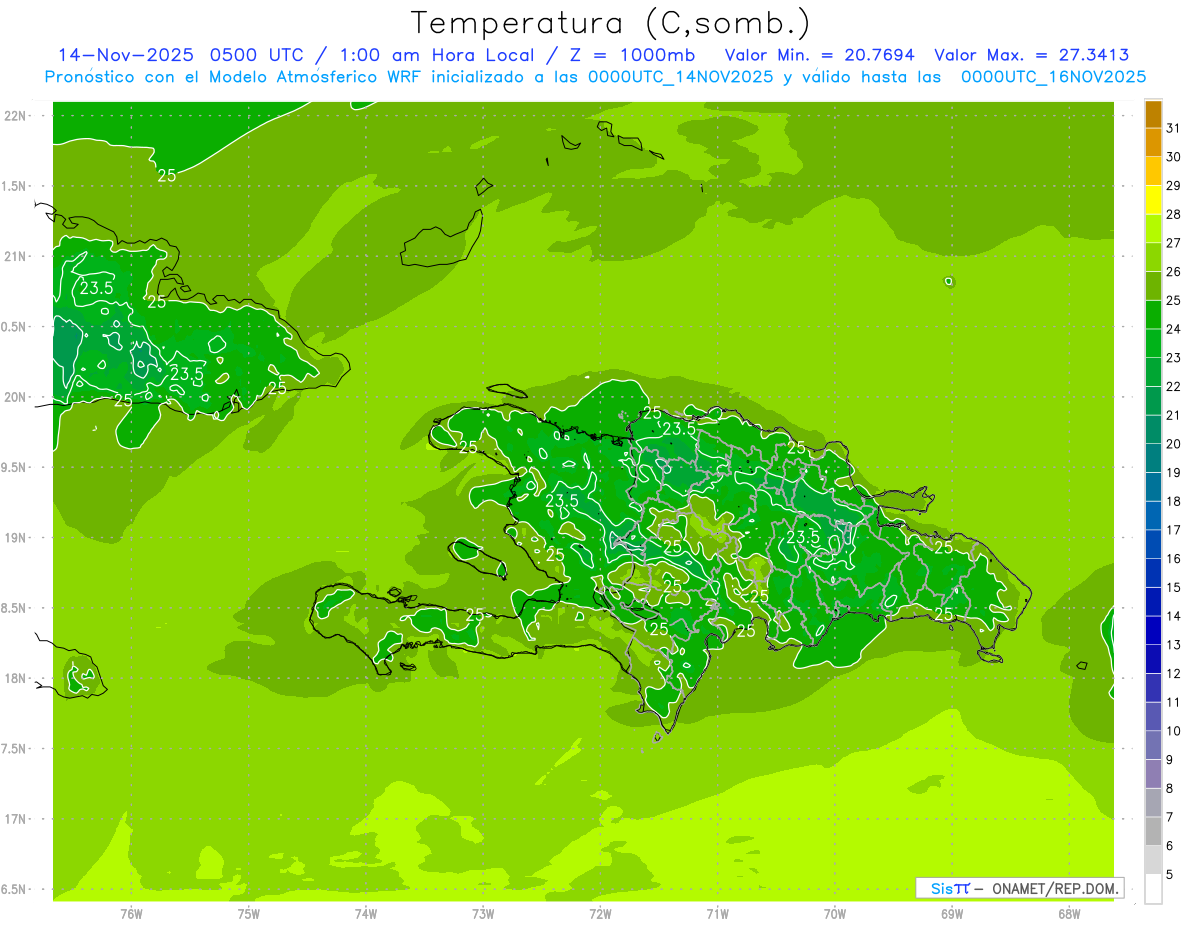Image resolution: width=1200 pixels, height=927 pixels.
Task: Click the '26' colorbar scale label
Action: [x=1174, y=272]
